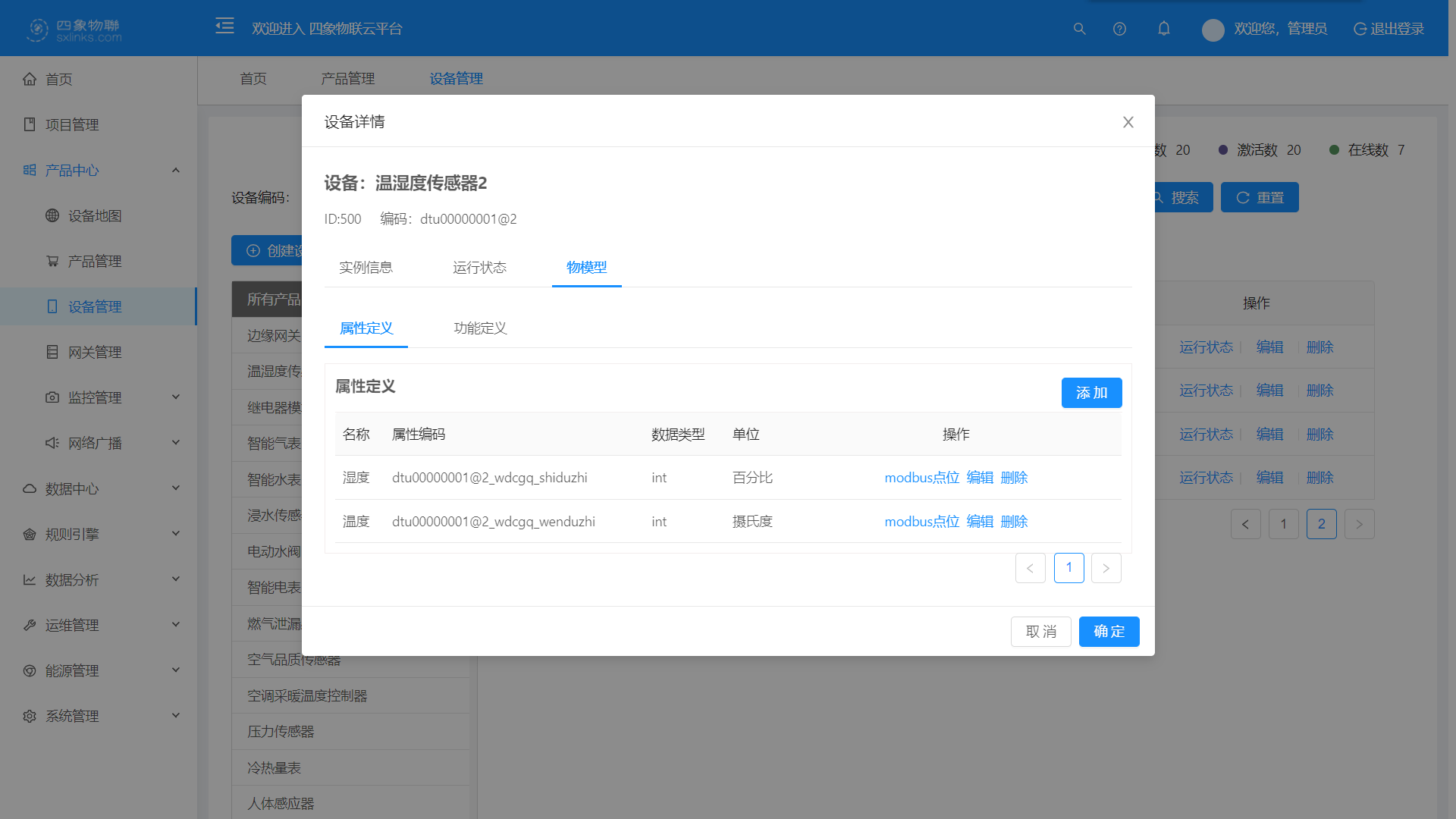This screenshot has width=1456, height=819.
Task: Expand the 能源管理 menu
Action: [x=176, y=670]
